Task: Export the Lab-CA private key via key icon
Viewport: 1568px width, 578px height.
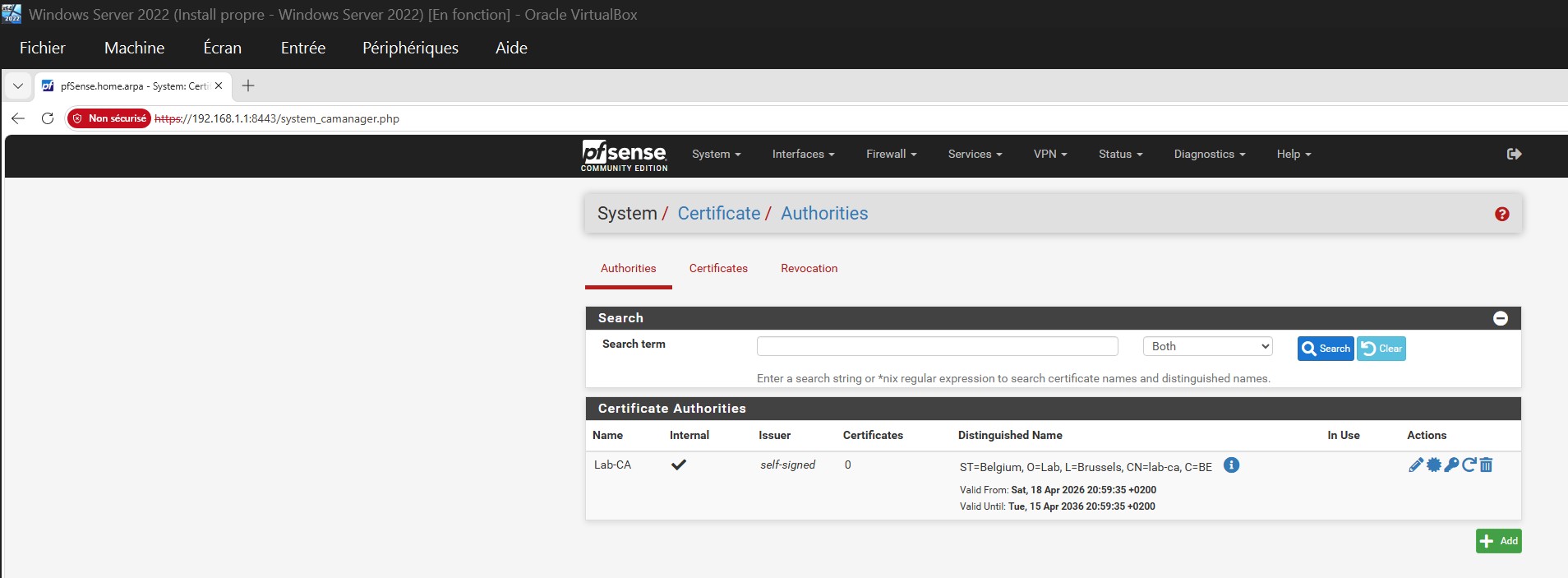Action: 1451,465
